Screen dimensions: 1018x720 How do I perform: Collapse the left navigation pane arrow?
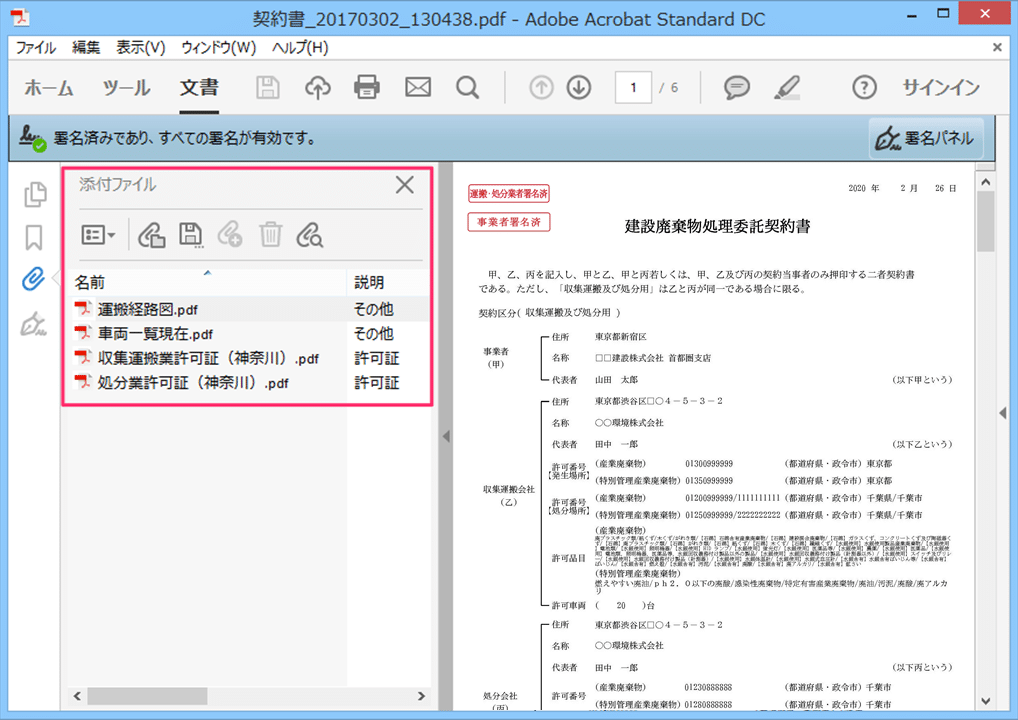coord(446,436)
